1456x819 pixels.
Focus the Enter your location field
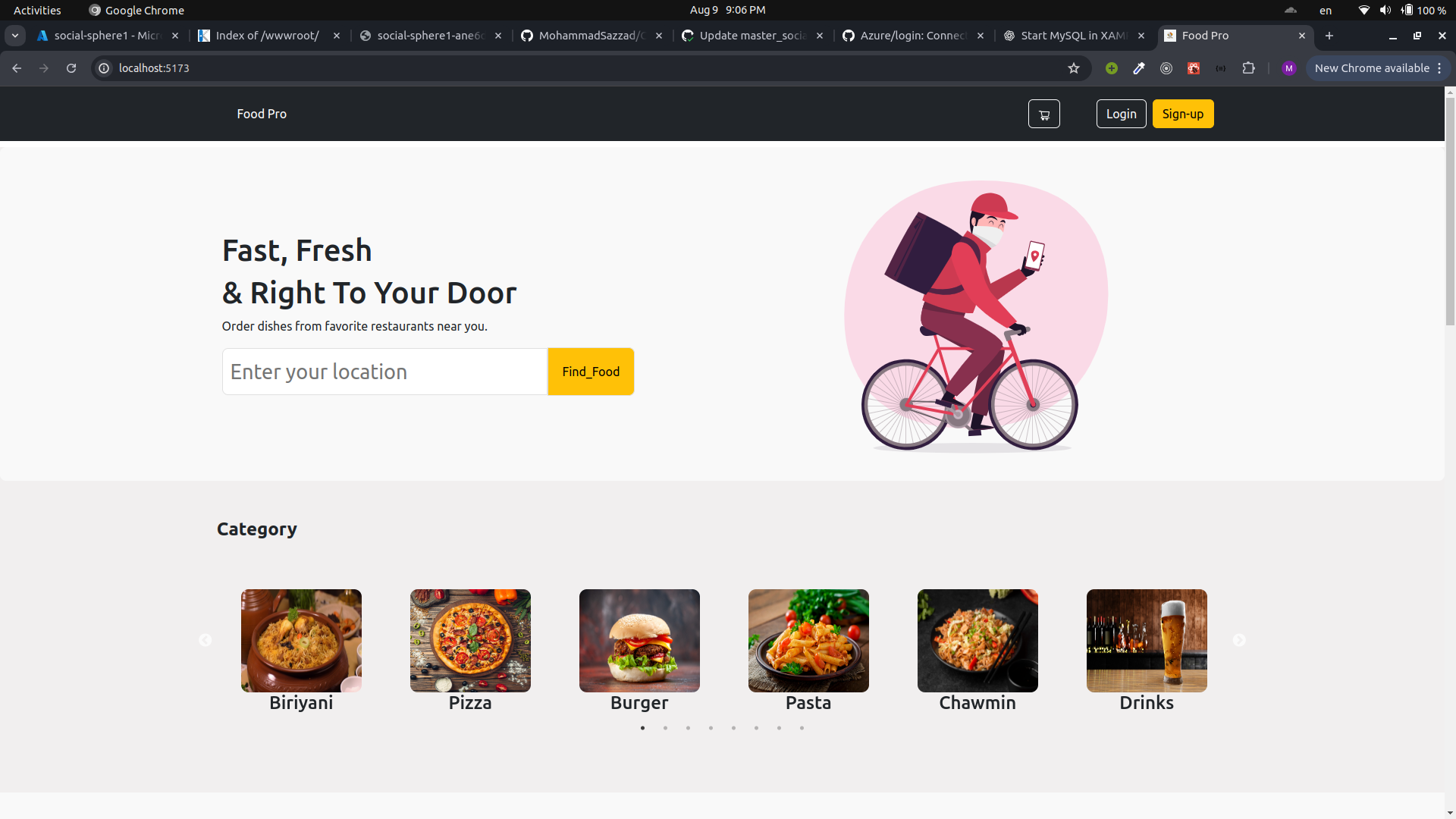coord(384,372)
